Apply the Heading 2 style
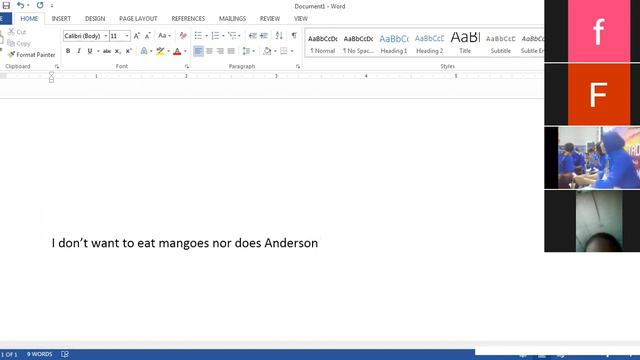Viewport: 640px width, 360px height. [x=429, y=44]
